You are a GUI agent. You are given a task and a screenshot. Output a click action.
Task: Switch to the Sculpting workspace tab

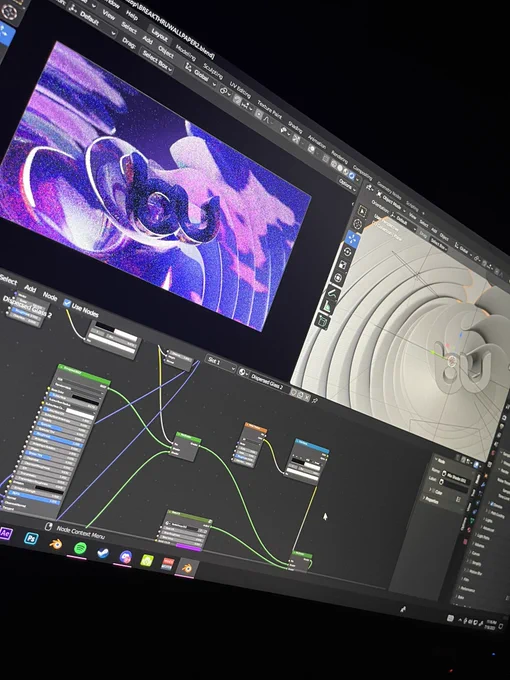pyautogui.click(x=212, y=71)
